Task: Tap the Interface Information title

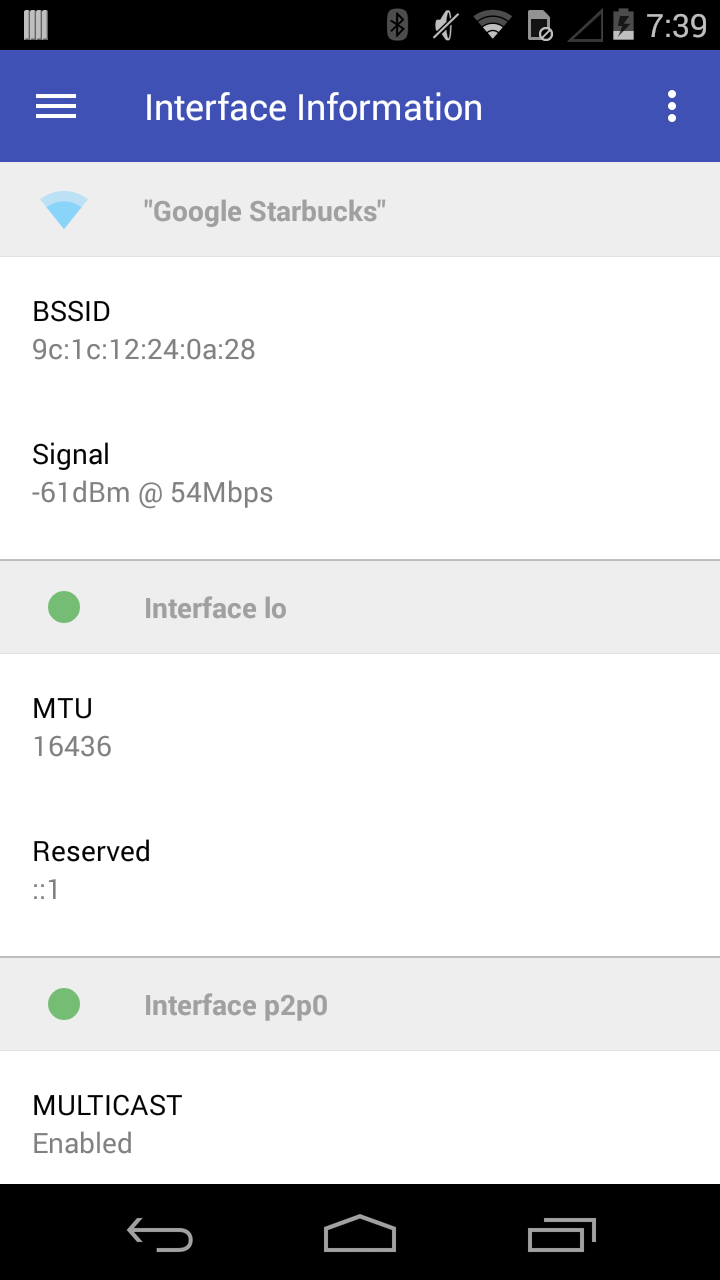Action: click(x=313, y=108)
